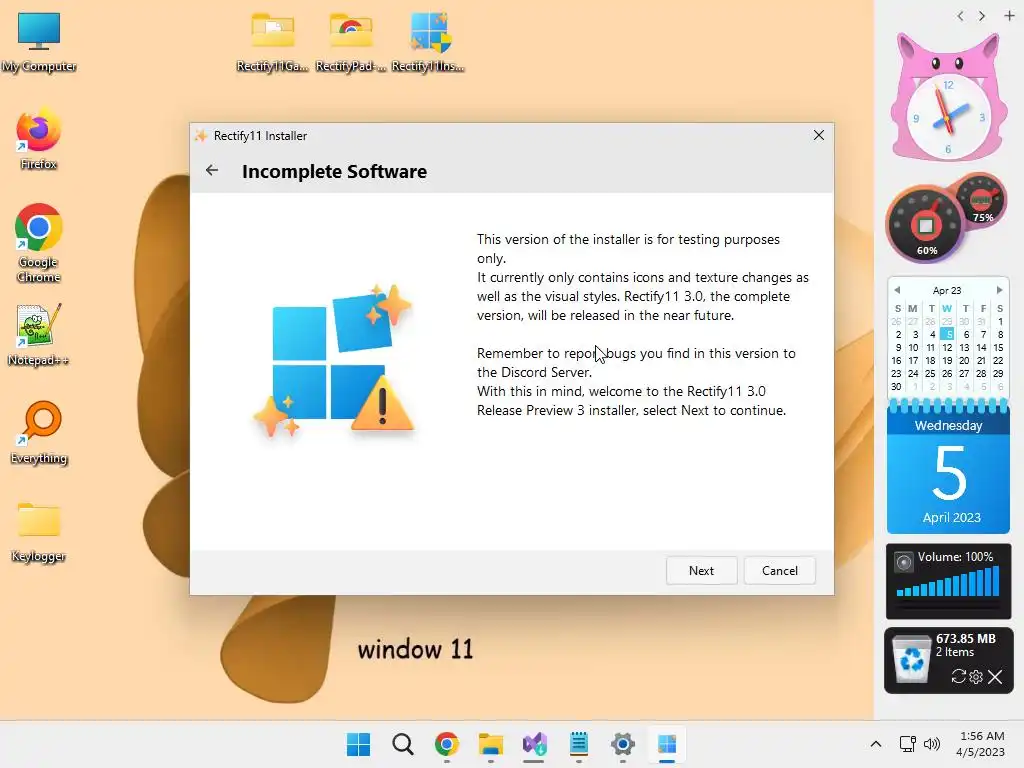The width and height of the screenshot is (1024, 768).
Task: Go to next widget page arrow
Action: tap(982, 16)
